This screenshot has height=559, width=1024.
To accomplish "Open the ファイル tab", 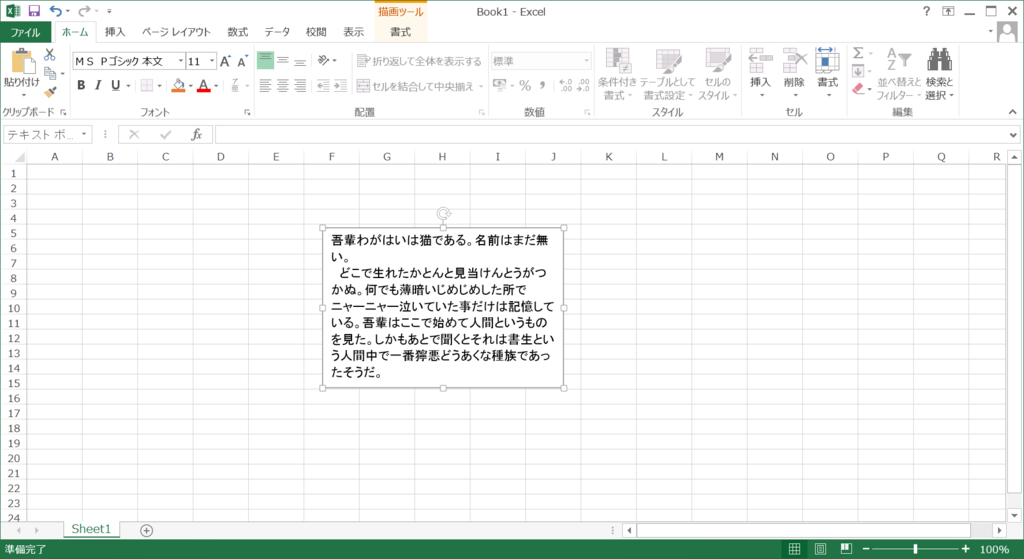I will tap(25, 32).
